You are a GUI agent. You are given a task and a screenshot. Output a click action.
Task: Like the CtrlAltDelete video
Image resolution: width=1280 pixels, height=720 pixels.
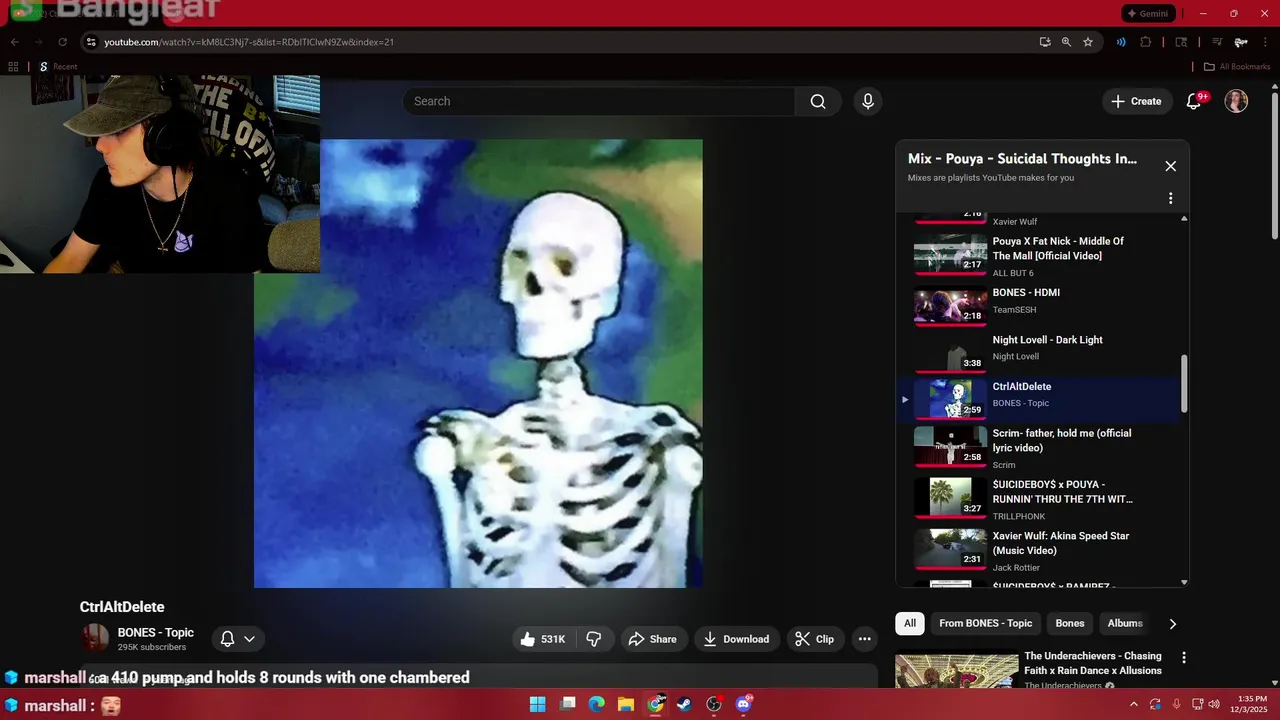(542, 639)
